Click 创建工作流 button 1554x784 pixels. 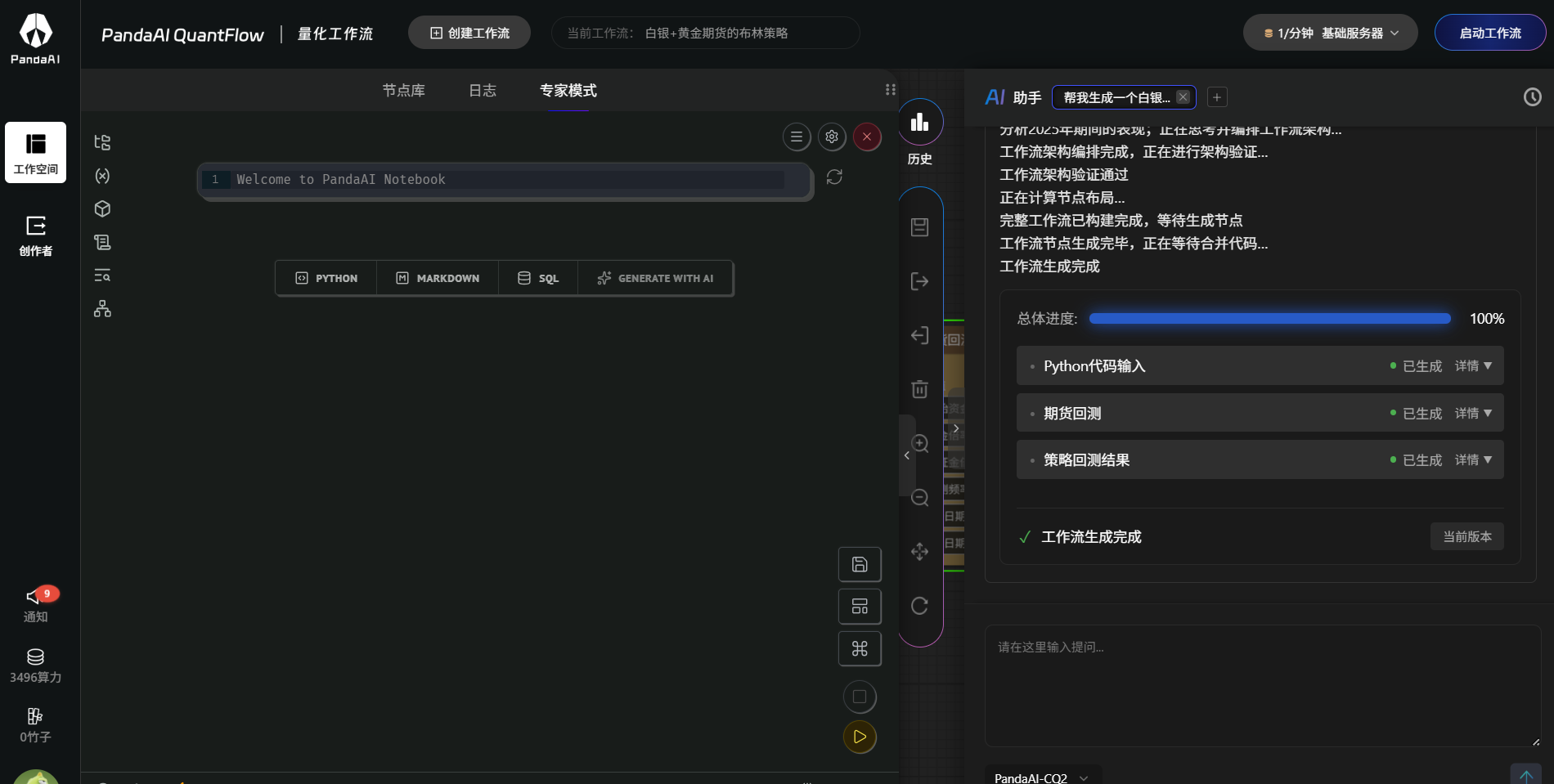[x=469, y=33]
